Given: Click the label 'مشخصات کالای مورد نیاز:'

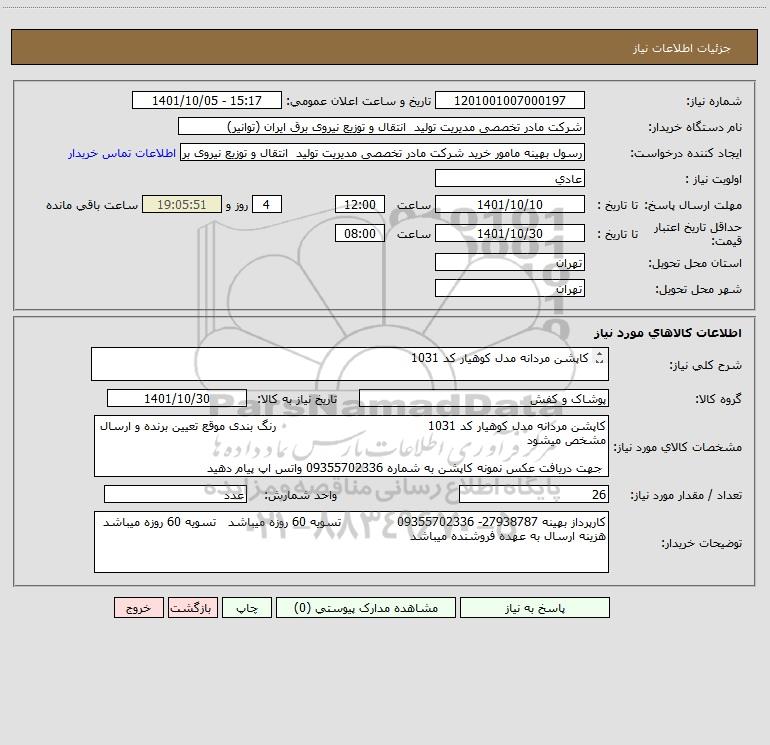Looking at the screenshot, I should 679,447.
